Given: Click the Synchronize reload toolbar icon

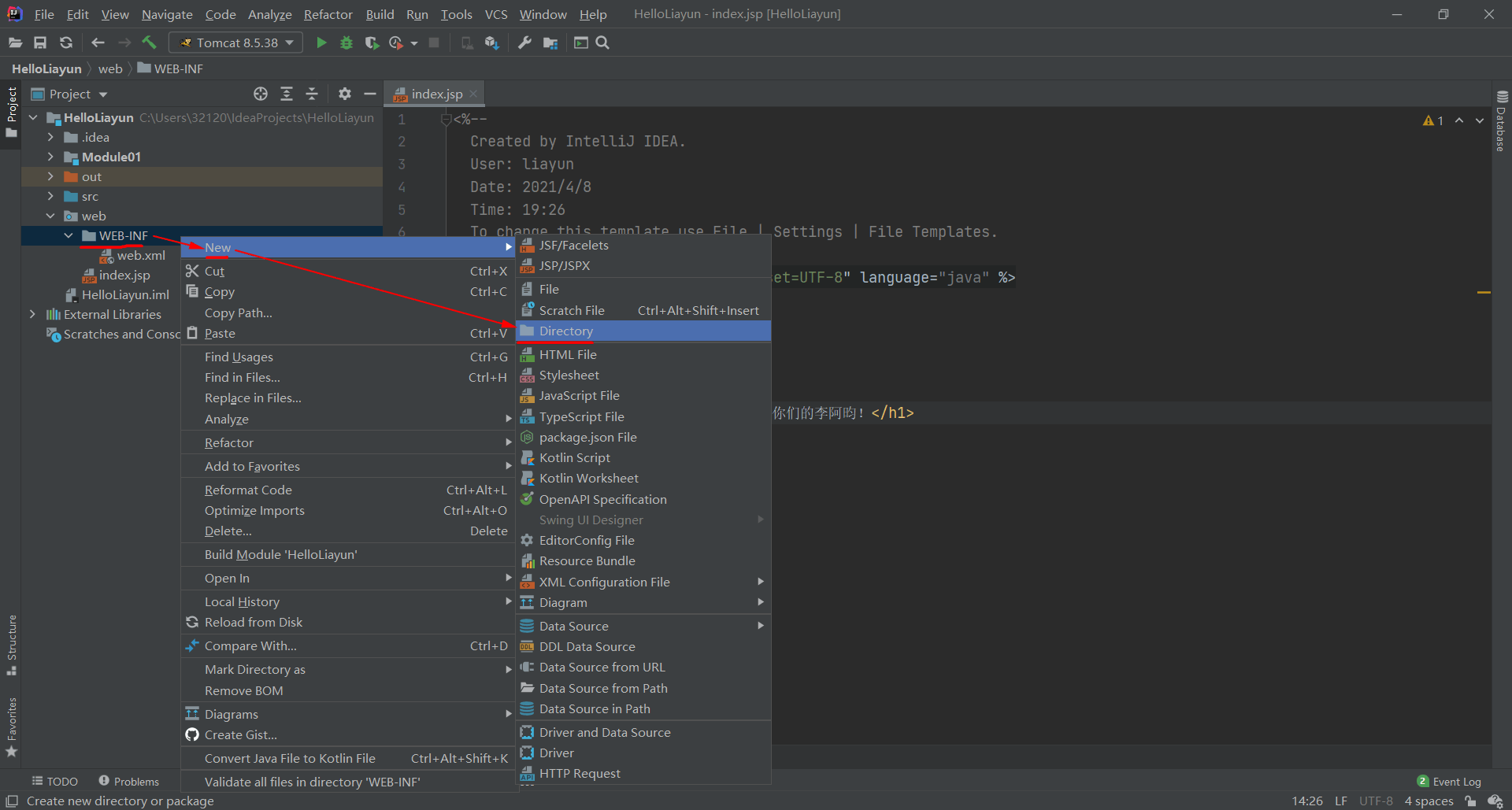Looking at the screenshot, I should (66, 43).
